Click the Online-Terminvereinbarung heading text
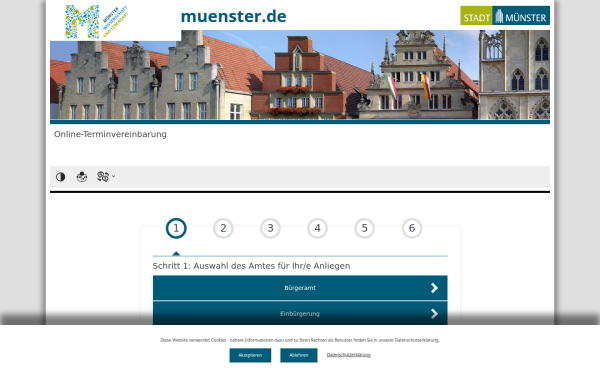The height and width of the screenshot is (375, 600). 110,134
